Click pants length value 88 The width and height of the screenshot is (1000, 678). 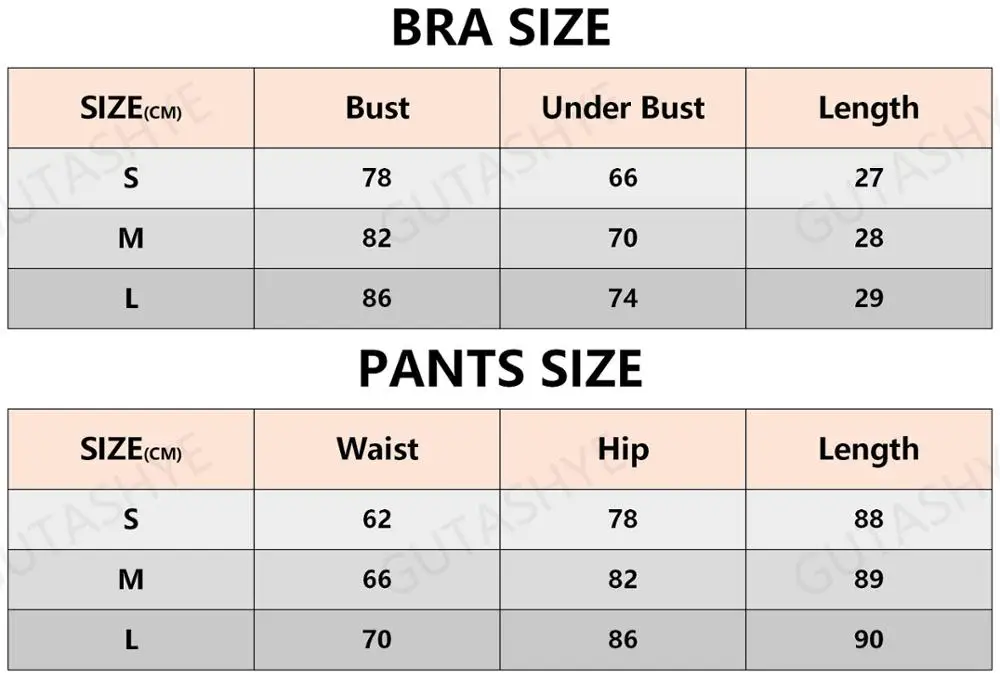pos(869,519)
